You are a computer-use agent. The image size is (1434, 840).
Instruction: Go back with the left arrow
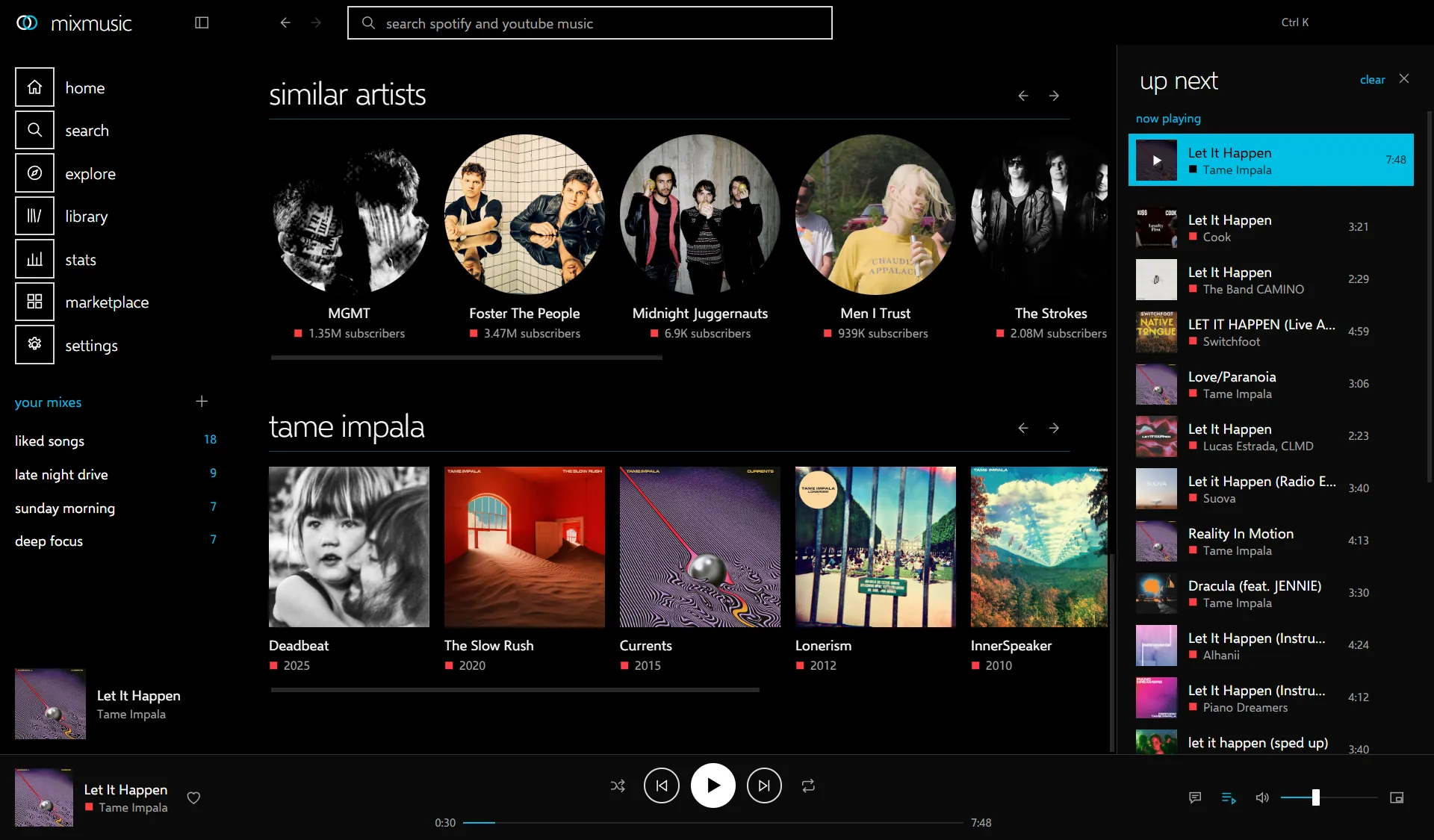pyautogui.click(x=285, y=22)
